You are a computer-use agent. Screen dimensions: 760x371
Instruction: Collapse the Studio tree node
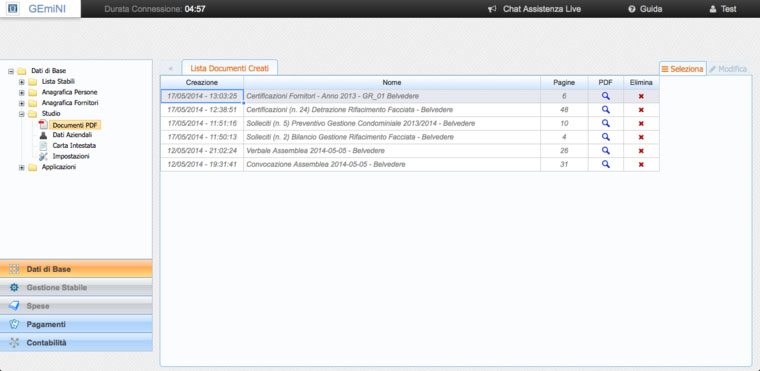[21, 114]
